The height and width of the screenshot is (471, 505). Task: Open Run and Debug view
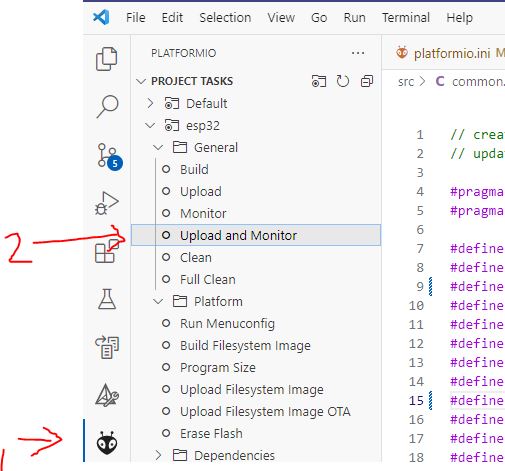click(x=107, y=203)
